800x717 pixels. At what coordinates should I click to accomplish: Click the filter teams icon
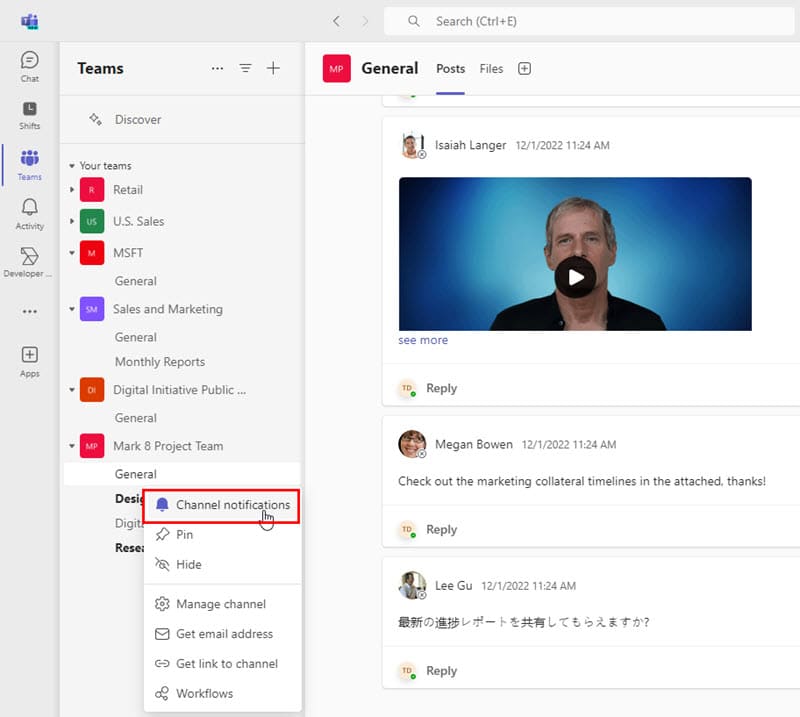245,68
